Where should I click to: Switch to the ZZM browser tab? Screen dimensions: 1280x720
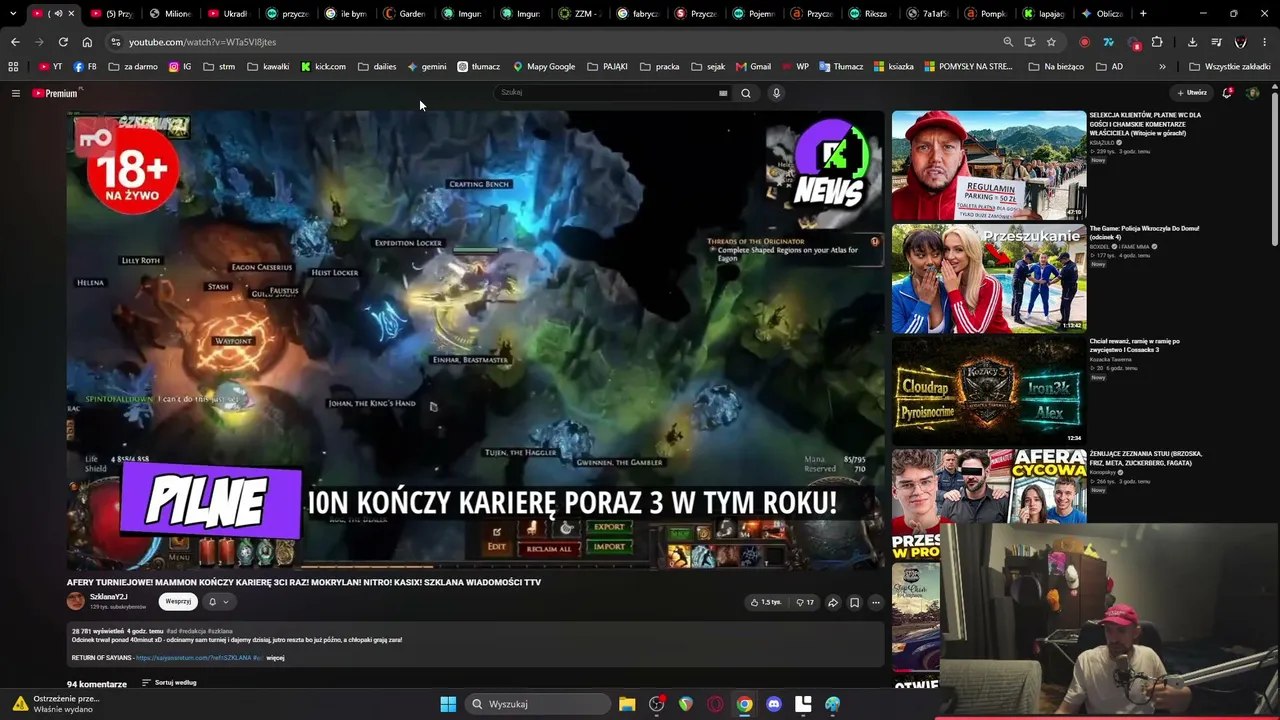point(580,14)
